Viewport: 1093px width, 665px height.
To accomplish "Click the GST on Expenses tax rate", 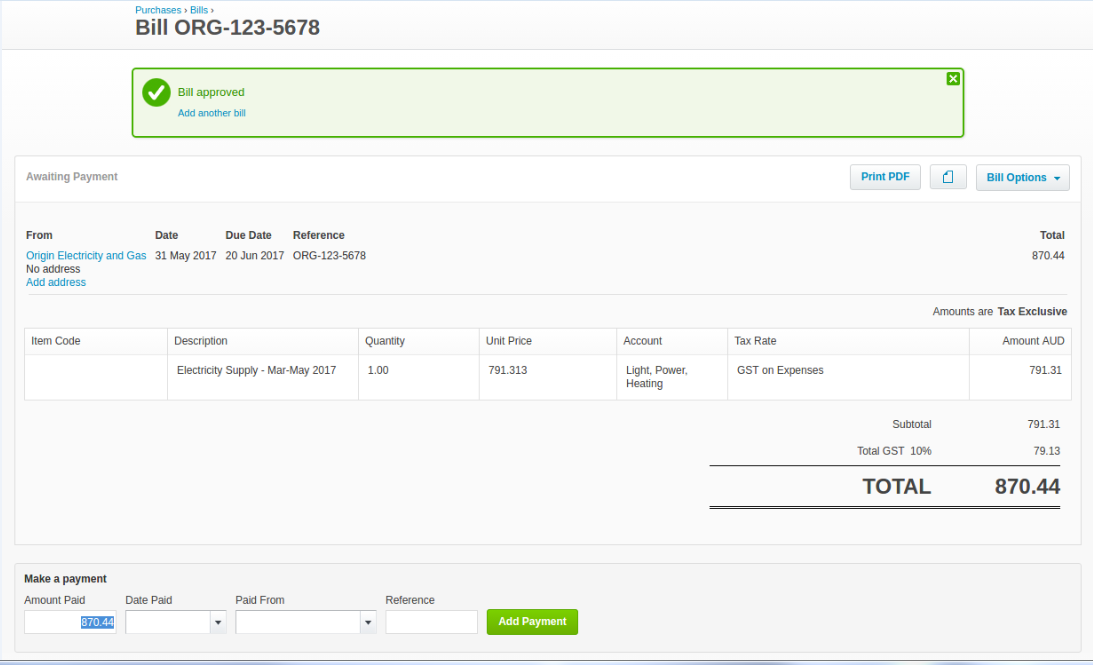I will click(x=780, y=370).
